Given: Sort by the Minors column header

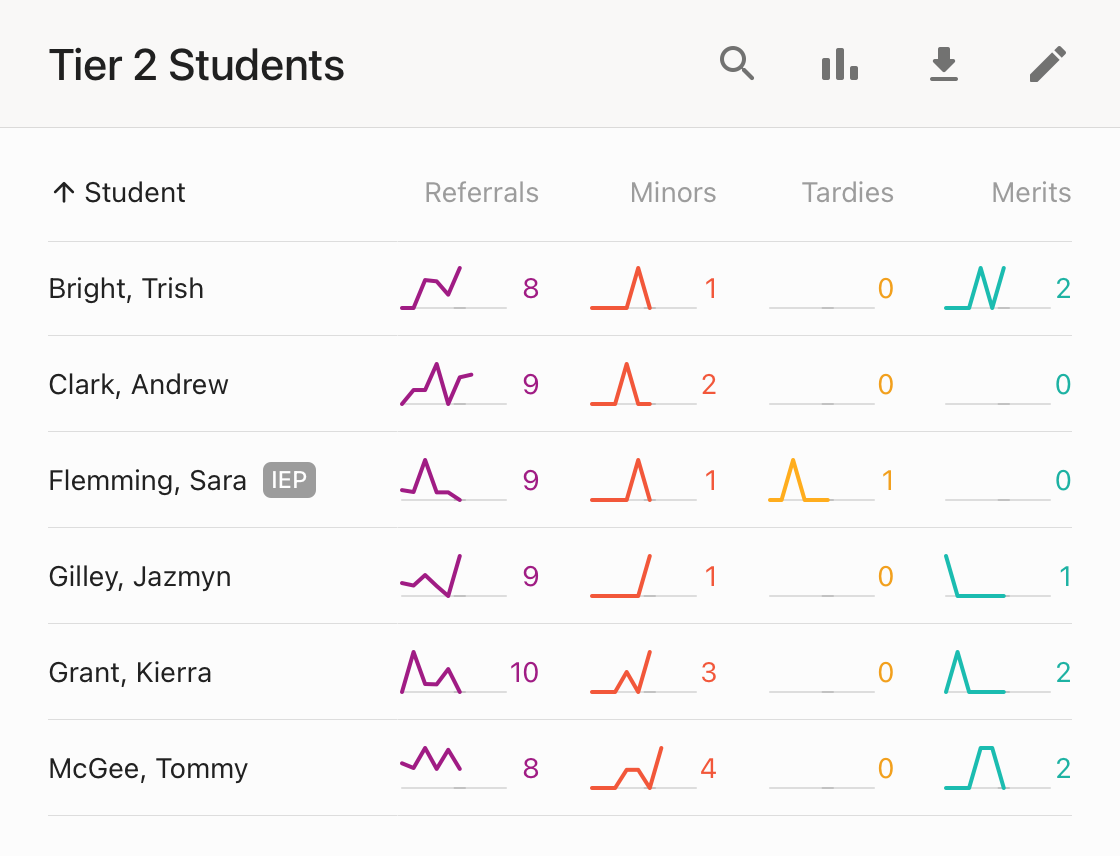Looking at the screenshot, I should tap(673, 193).
